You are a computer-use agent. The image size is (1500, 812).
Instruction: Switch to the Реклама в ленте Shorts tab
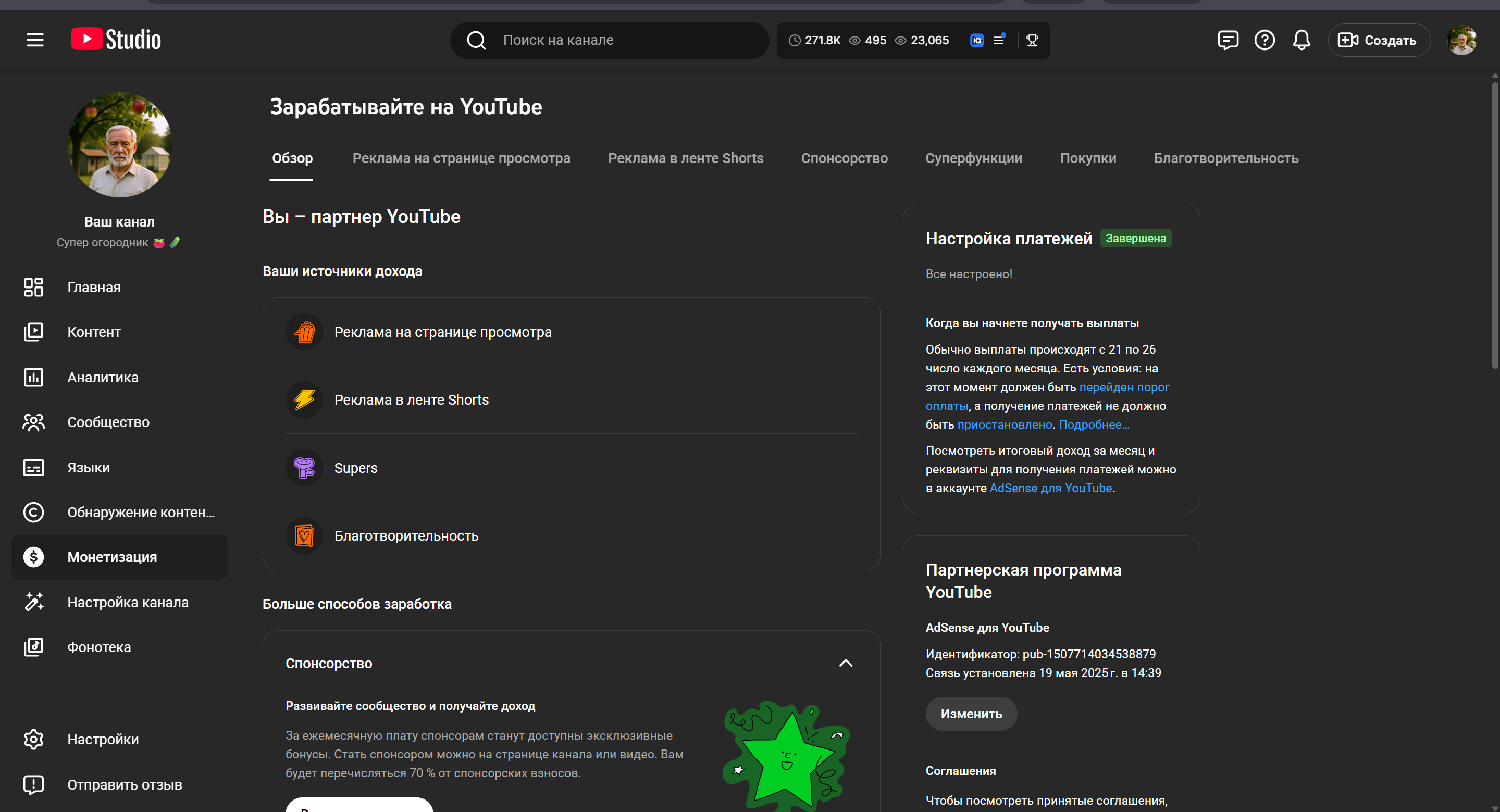click(685, 158)
